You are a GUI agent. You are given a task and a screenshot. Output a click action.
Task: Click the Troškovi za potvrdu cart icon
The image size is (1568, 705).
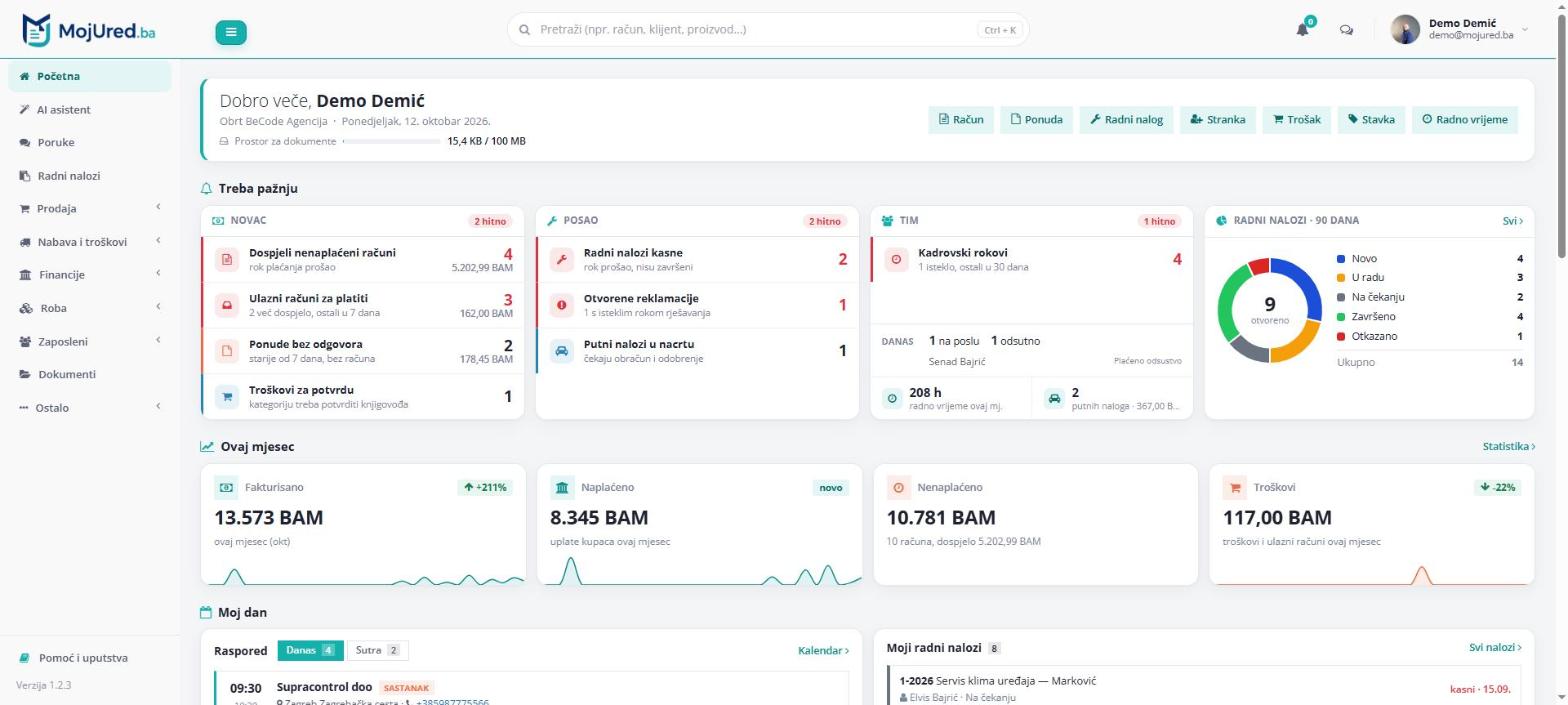(x=227, y=397)
